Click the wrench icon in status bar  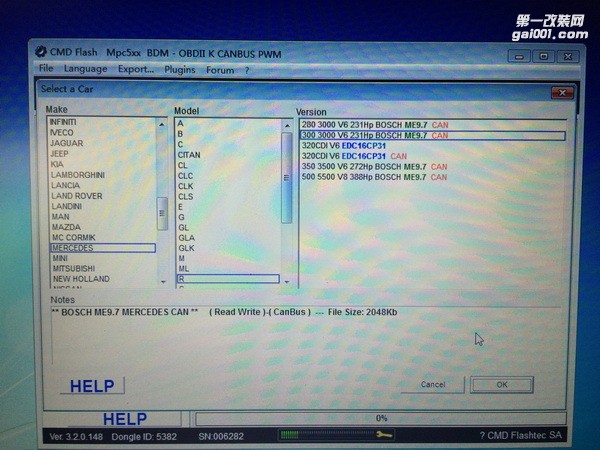click(x=384, y=435)
